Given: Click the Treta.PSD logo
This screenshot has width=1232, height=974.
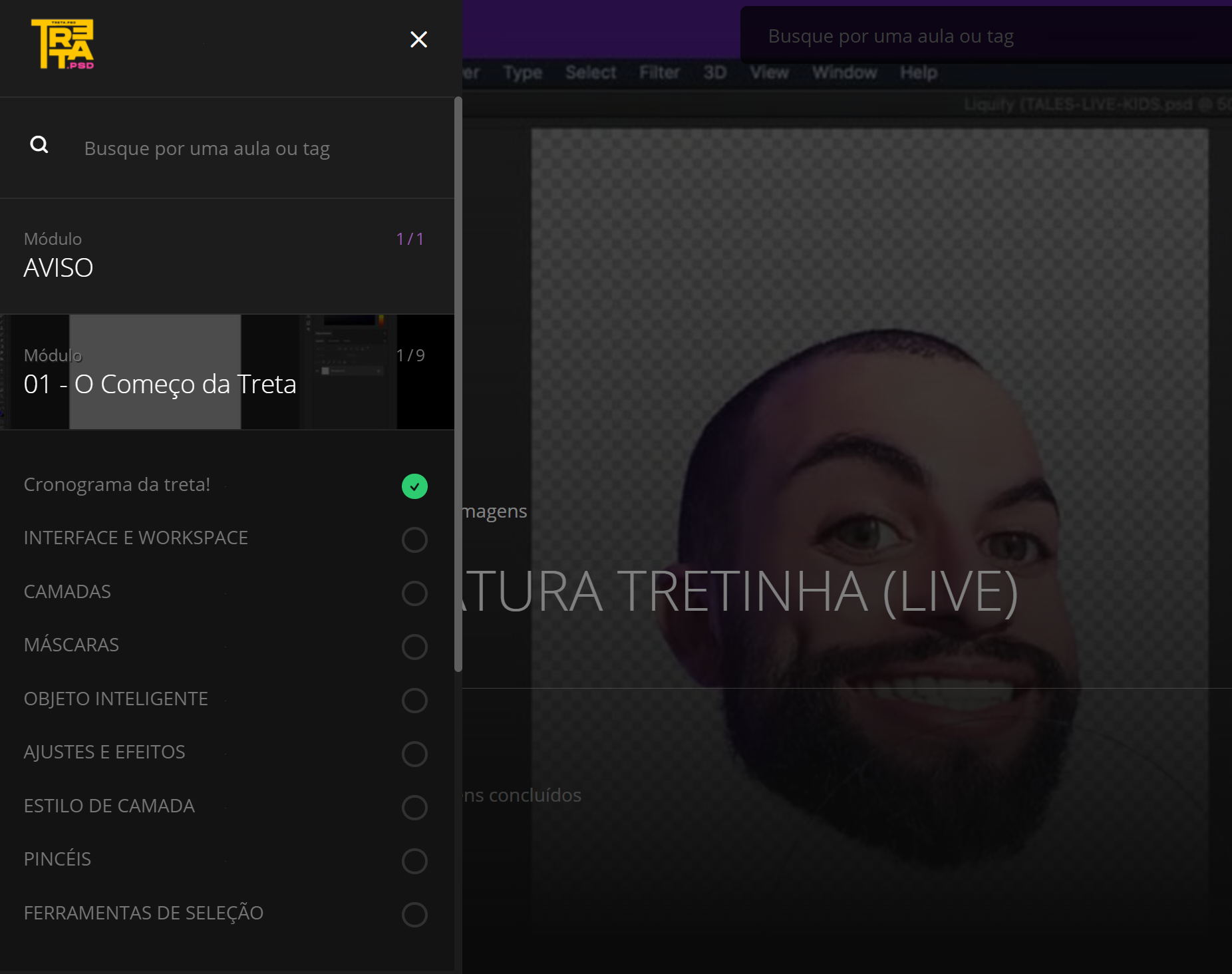Looking at the screenshot, I should 63,44.
